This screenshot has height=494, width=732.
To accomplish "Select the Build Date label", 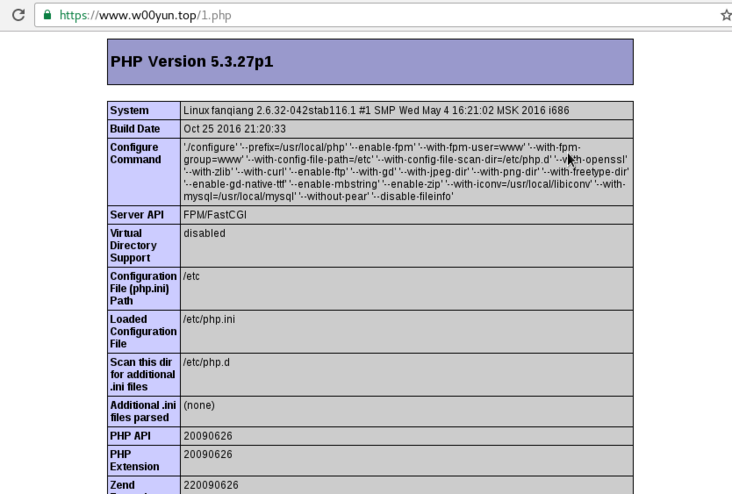I will tap(135, 129).
